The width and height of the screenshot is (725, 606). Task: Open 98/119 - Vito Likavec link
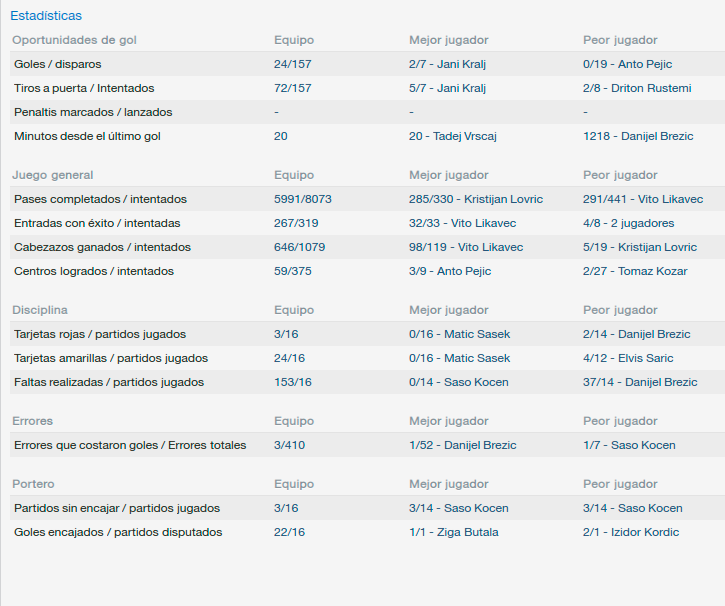click(x=466, y=247)
